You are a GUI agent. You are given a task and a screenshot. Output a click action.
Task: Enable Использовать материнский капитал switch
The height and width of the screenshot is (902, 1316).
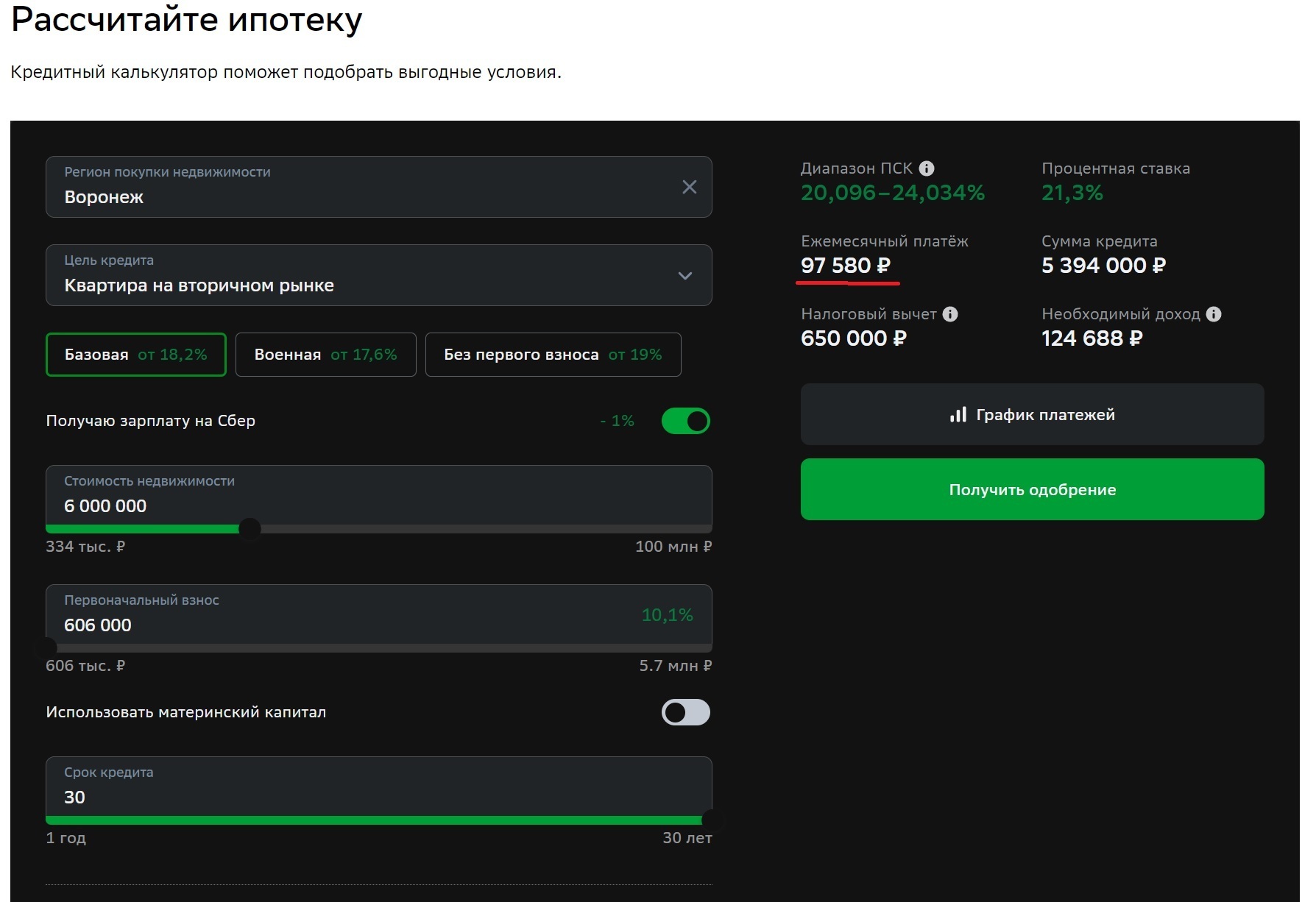[x=685, y=712]
